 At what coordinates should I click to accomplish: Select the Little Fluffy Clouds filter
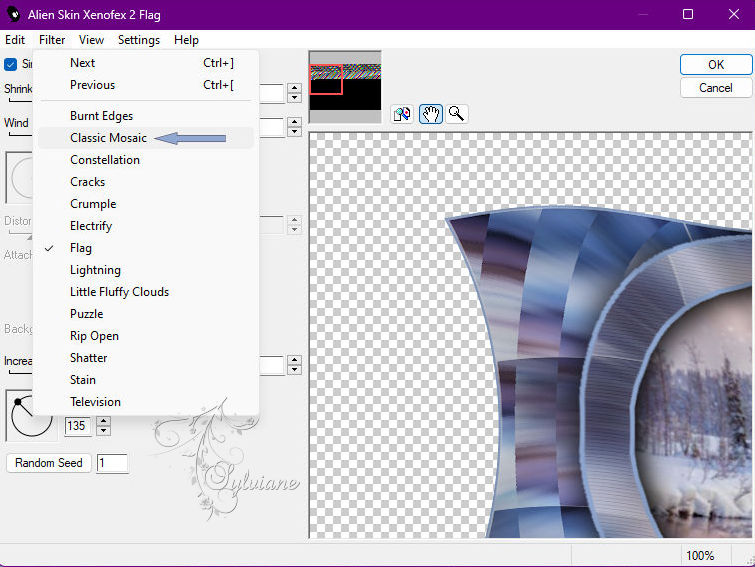(146, 292)
